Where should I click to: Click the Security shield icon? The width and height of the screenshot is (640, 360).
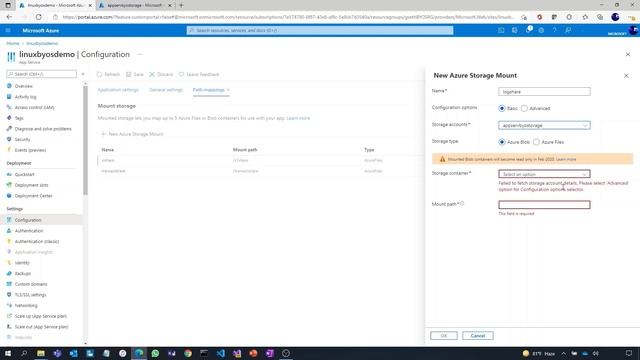coord(9,139)
